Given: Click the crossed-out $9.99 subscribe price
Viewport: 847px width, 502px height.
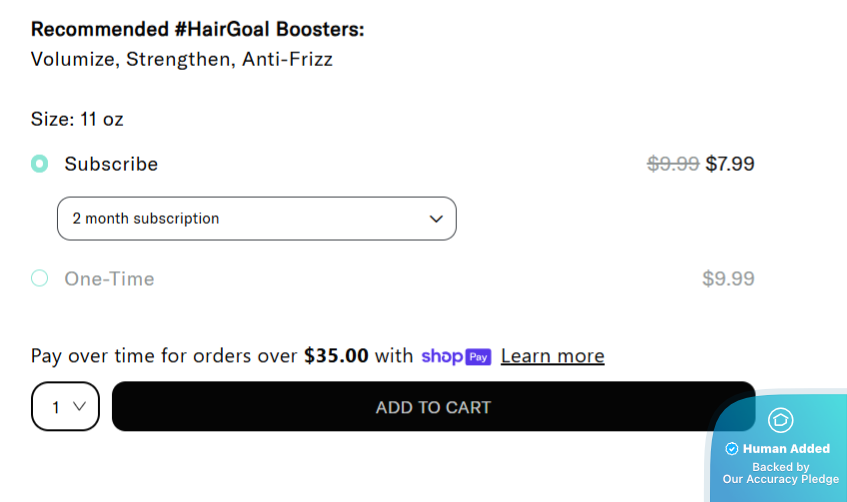Looking at the screenshot, I should [673, 164].
